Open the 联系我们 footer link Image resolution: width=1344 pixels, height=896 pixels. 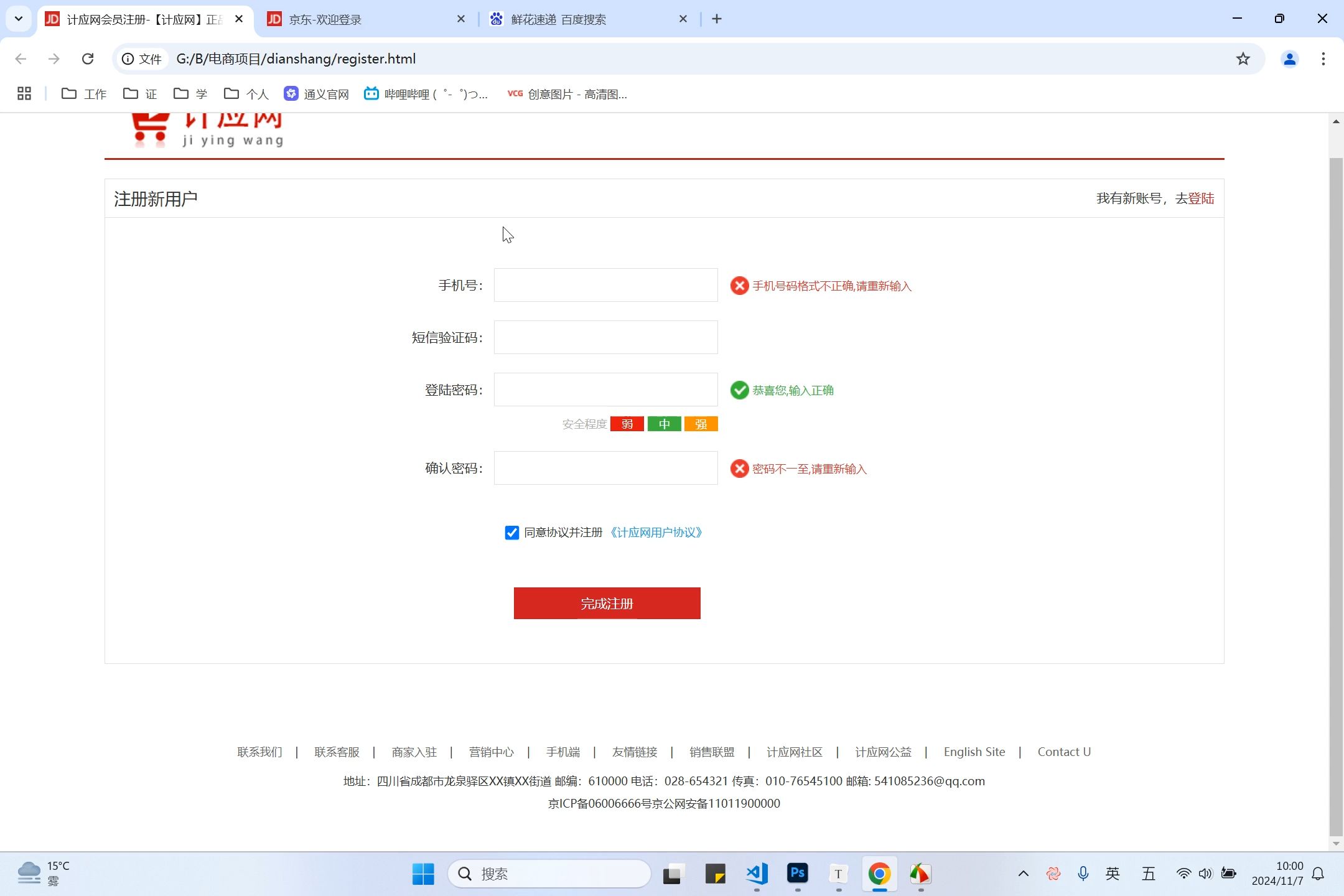[x=259, y=752]
